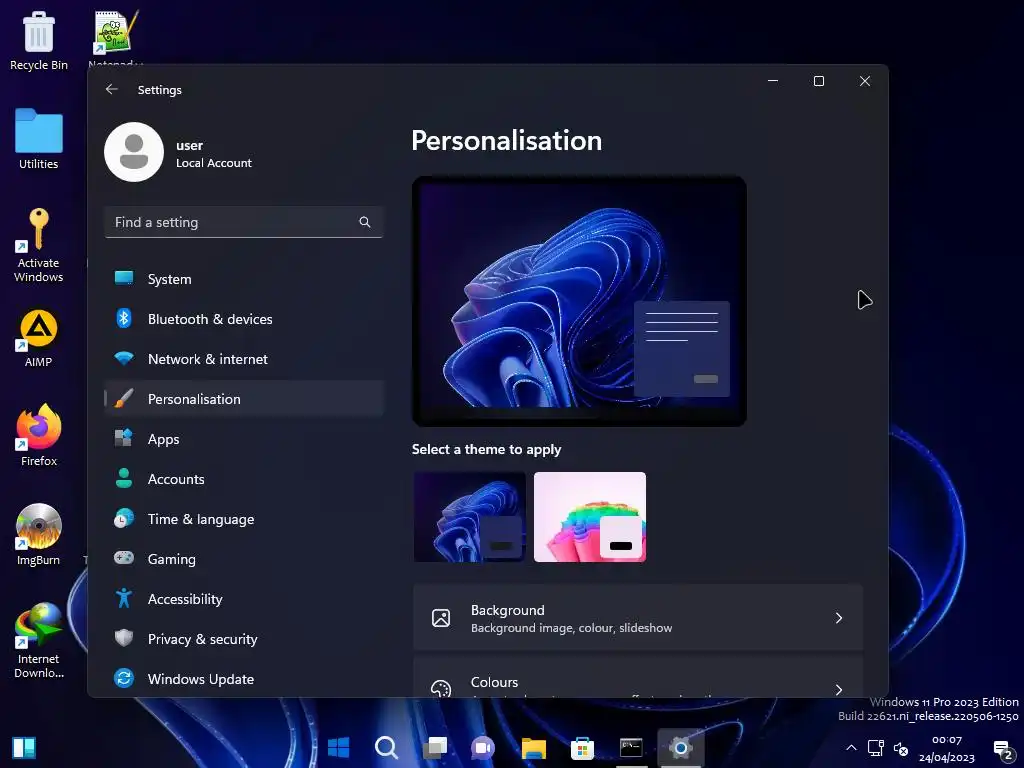The width and height of the screenshot is (1024, 768).
Task: Click the large theme preview image
Action: [x=579, y=301]
